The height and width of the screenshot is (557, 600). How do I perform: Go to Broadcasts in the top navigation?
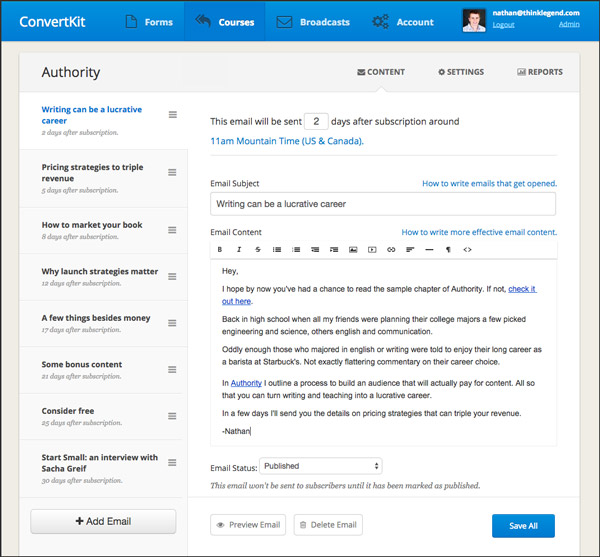(x=313, y=21)
